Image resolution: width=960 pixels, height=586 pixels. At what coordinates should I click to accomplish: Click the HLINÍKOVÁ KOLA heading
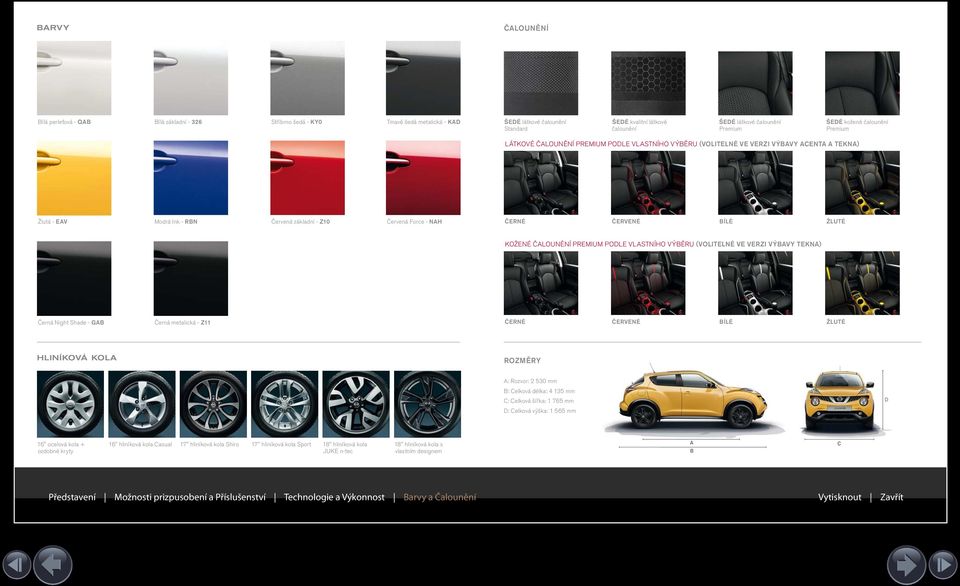(x=77, y=358)
